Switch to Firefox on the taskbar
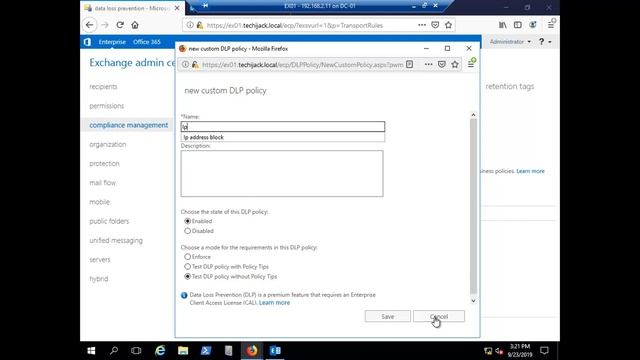The image size is (640, 360). tap(252, 351)
